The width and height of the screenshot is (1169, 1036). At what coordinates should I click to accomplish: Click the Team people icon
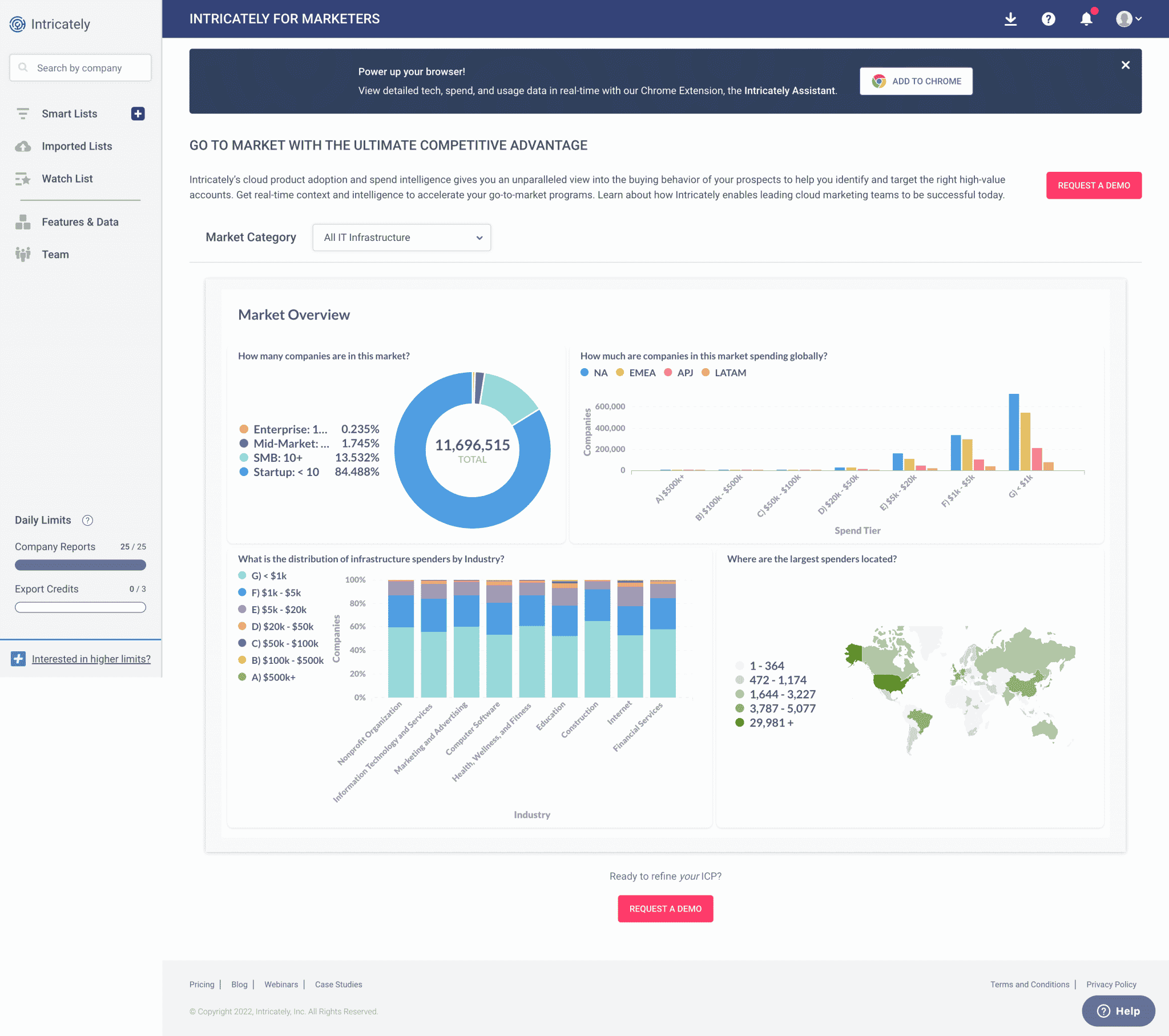tap(23, 255)
